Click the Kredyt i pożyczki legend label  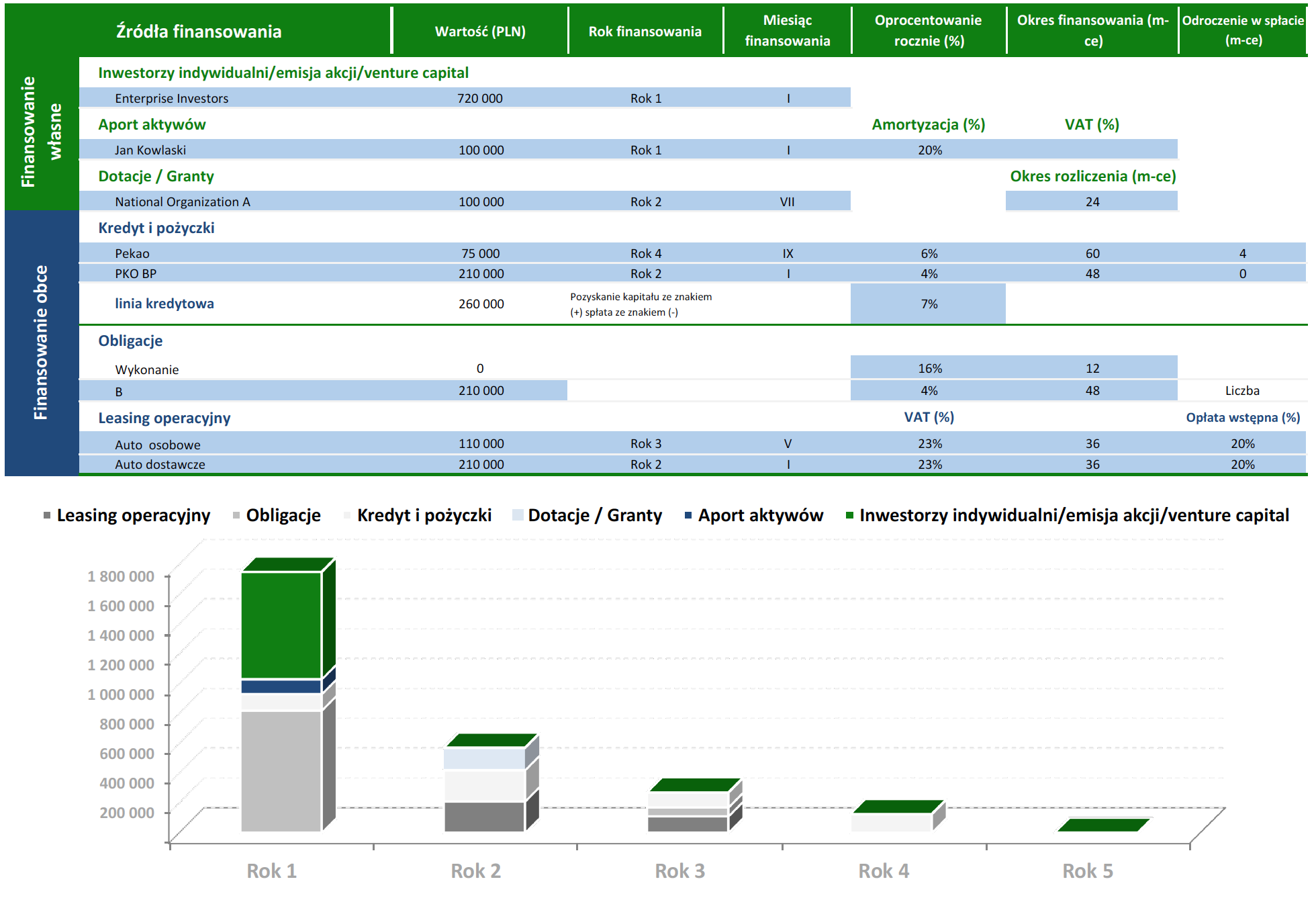[424, 516]
